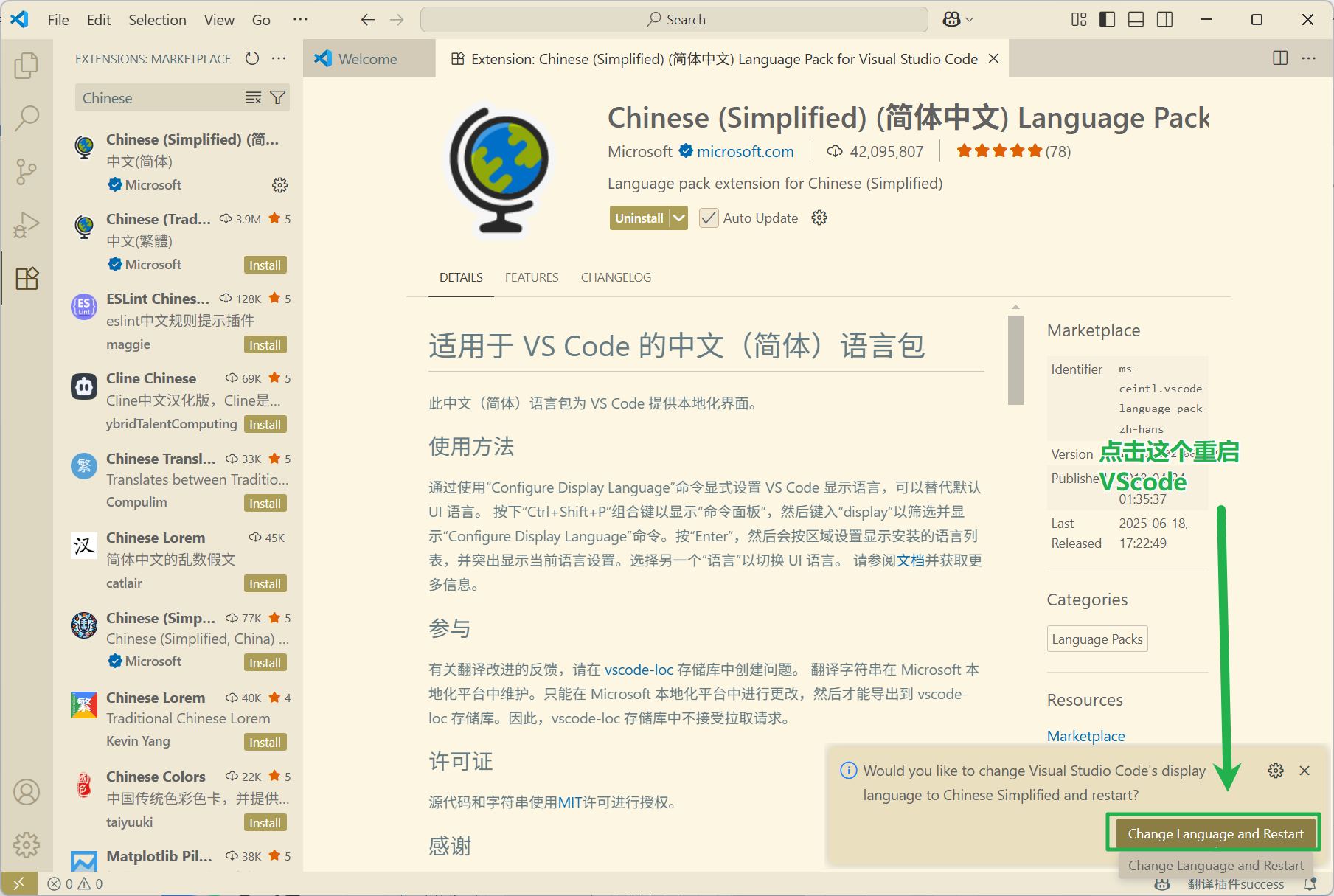The width and height of the screenshot is (1334, 896).
Task: Click the top command center Search box
Action: [674, 20]
